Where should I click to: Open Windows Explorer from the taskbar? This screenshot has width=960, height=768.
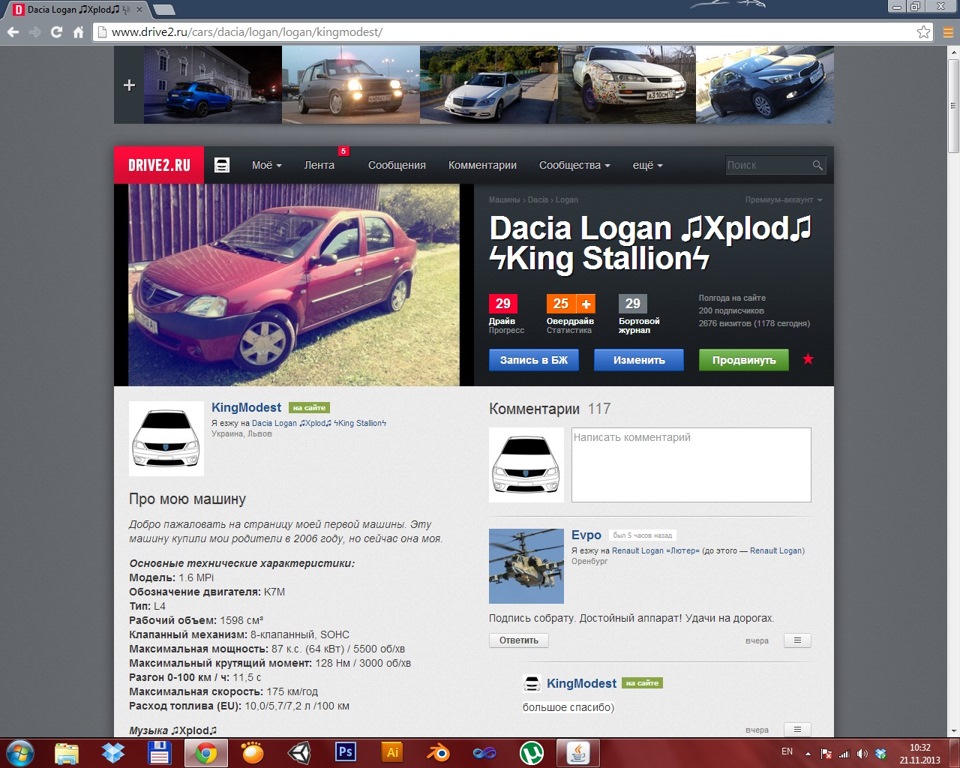pyautogui.click(x=67, y=753)
